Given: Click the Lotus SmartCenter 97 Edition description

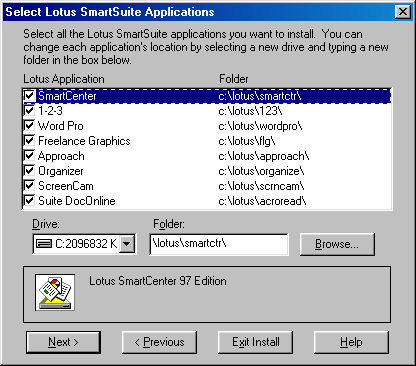Looking at the screenshot, I should point(158,281).
